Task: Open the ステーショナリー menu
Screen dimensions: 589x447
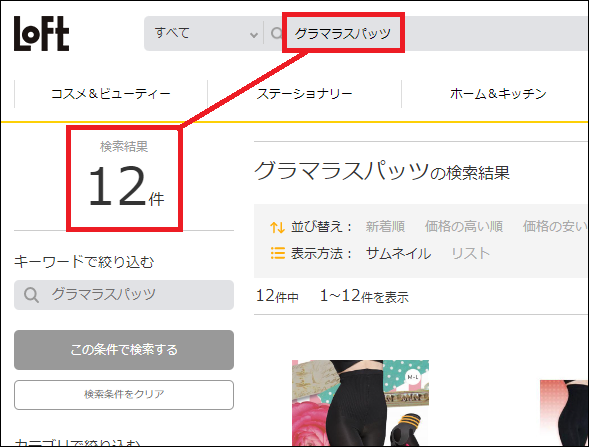Action: (304, 94)
